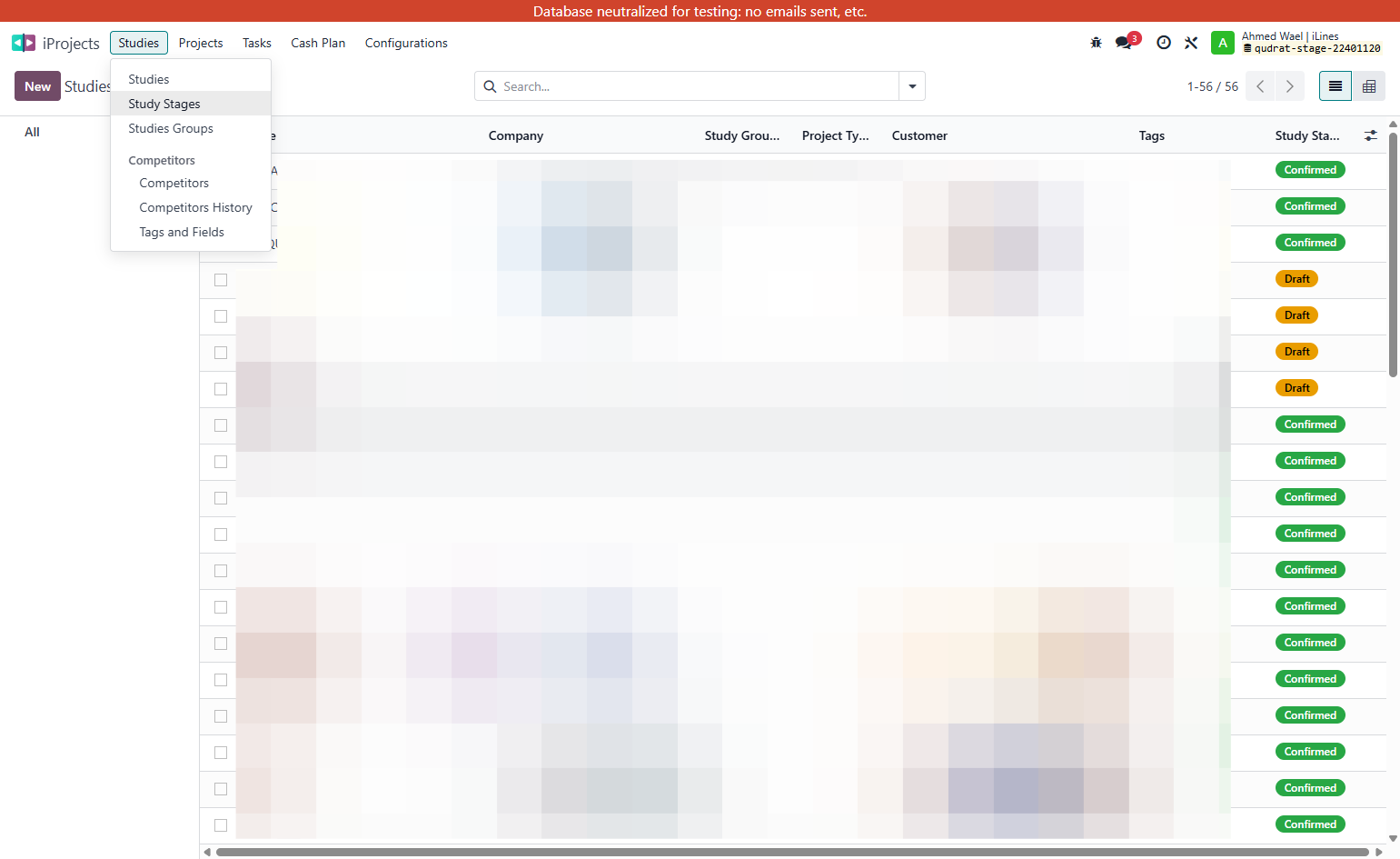Click the 1-56 / 56 pager counter
This screenshot has width=1400, height=859.
tap(1213, 86)
